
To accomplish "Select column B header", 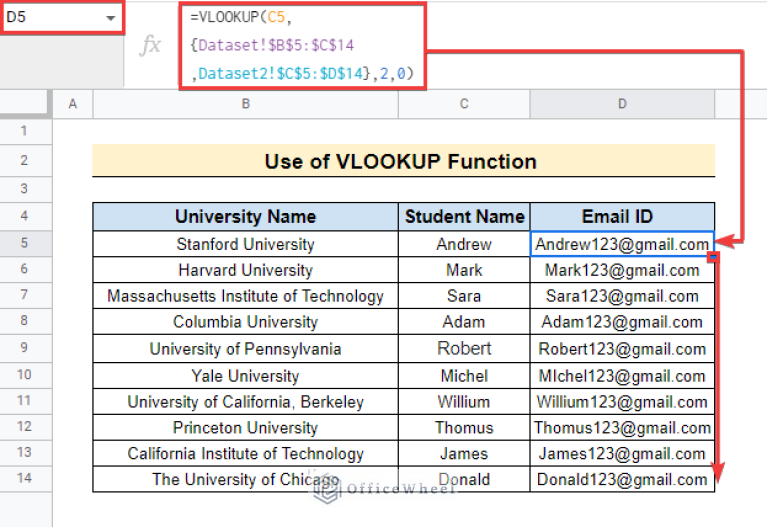I will coord(245,104).
